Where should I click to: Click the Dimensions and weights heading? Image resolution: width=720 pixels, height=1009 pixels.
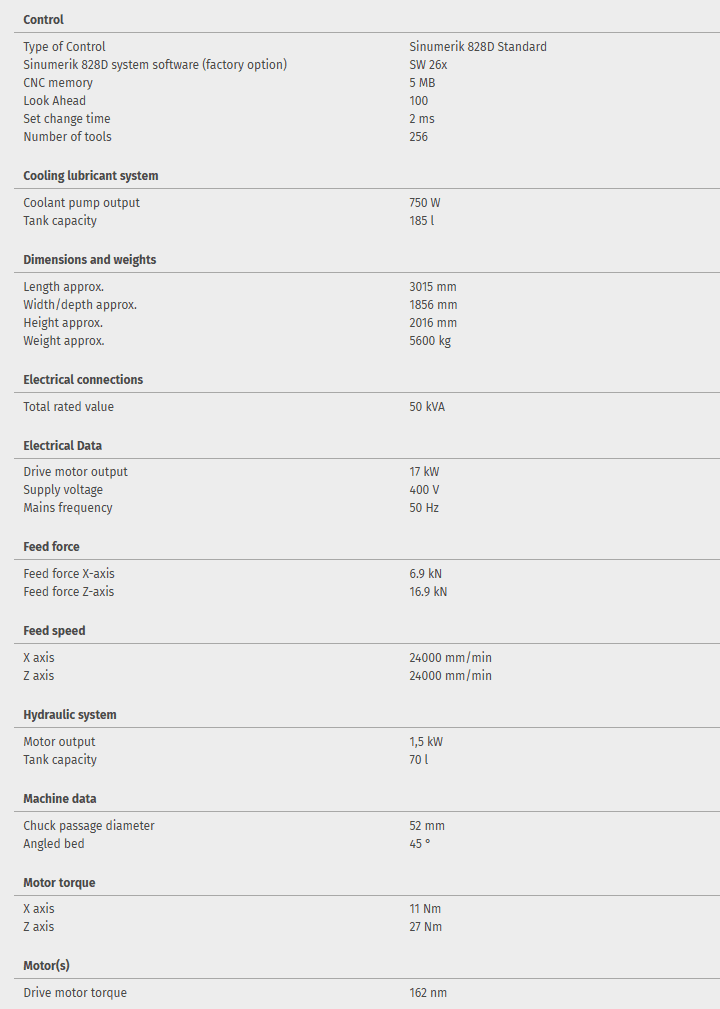(90, 260)
